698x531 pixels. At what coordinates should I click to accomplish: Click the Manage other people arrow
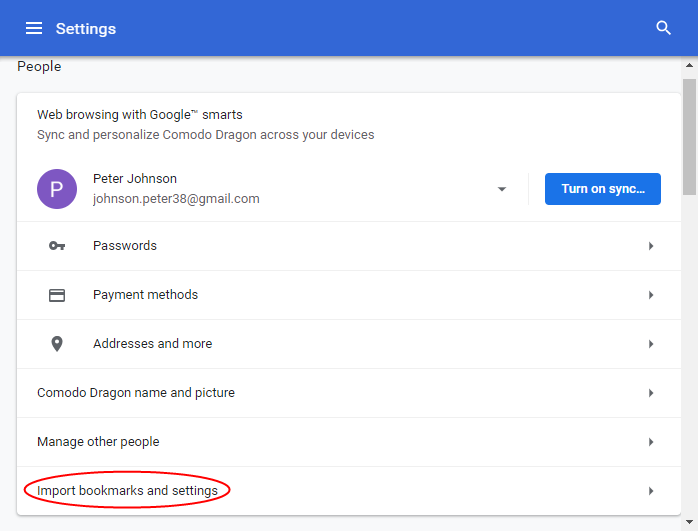click(x=651, y=442)
